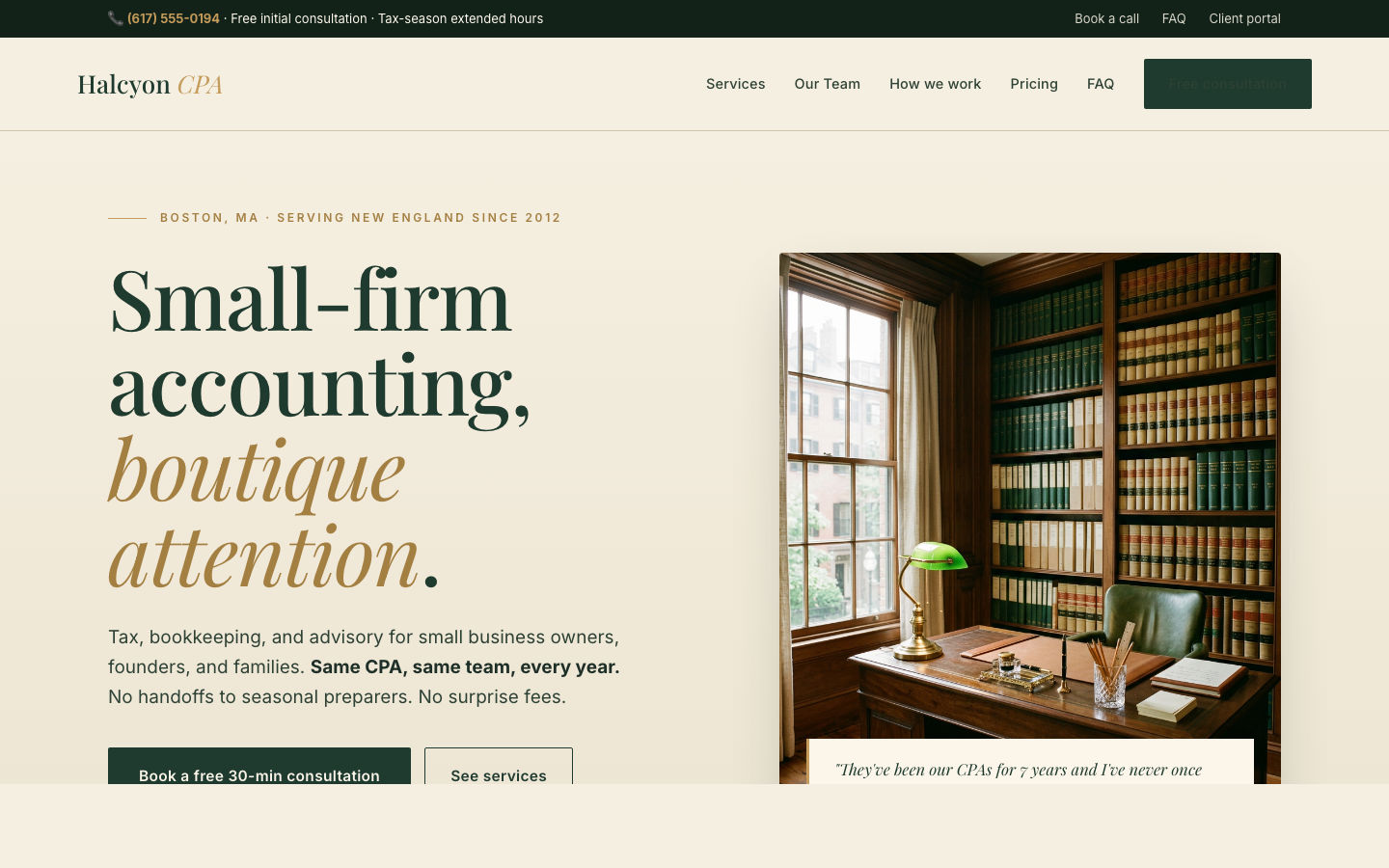
Task: Open the Book a call link
Action: coord(1106,18)
